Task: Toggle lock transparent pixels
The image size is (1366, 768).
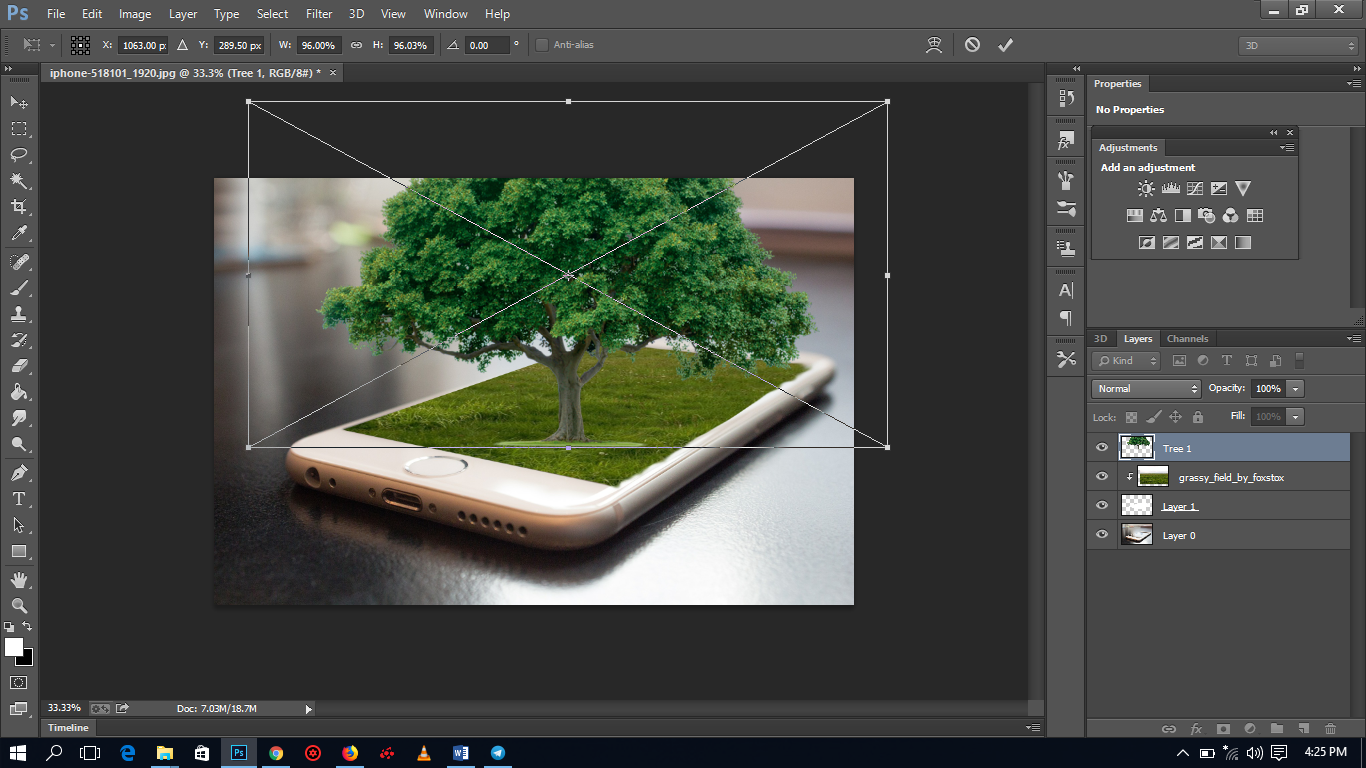Action: 1131,417
